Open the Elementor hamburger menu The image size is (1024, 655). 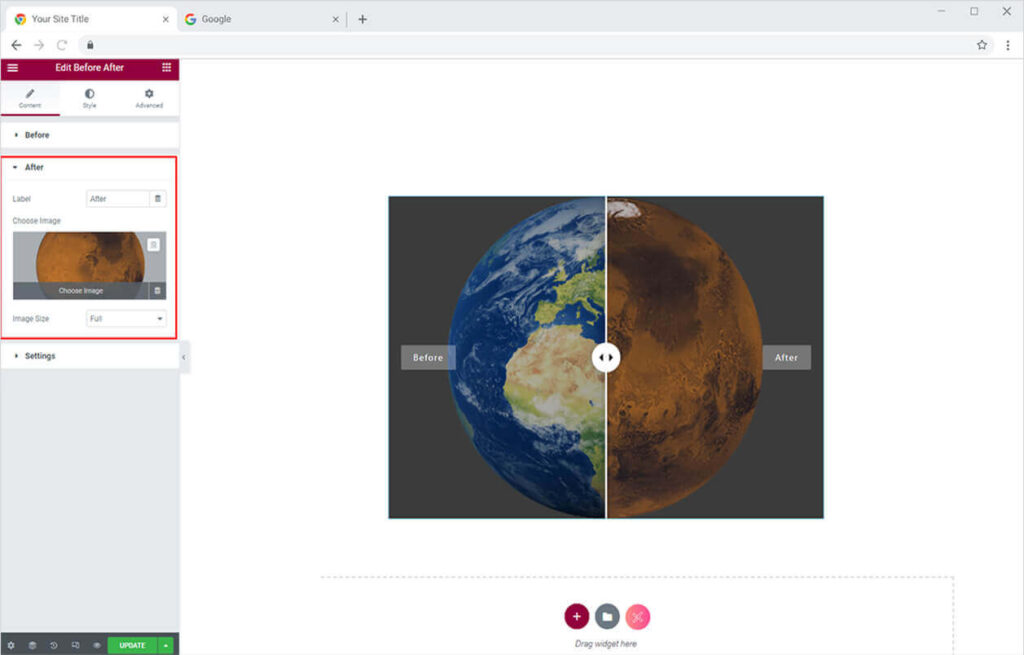(12, 68)
